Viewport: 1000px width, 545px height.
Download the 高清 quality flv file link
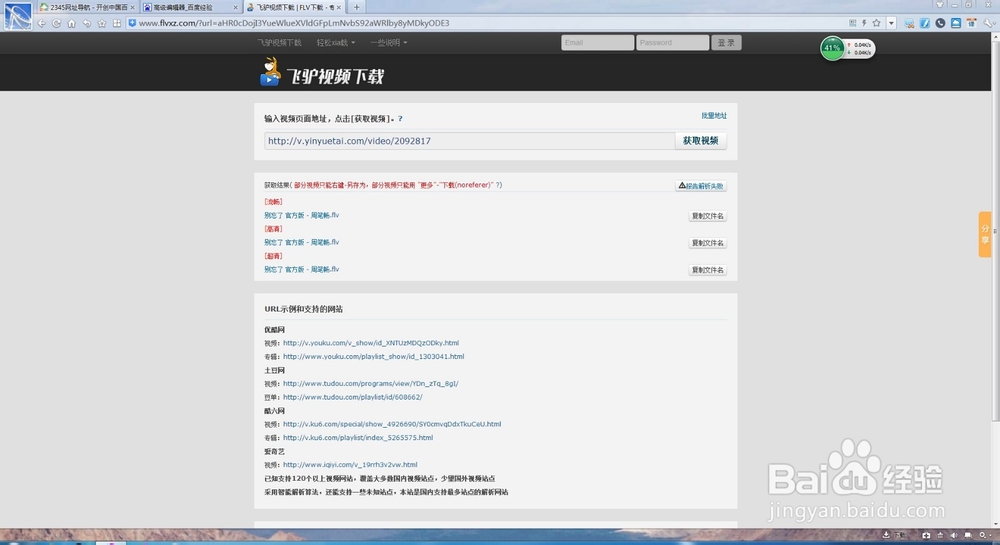coord(302,242)
